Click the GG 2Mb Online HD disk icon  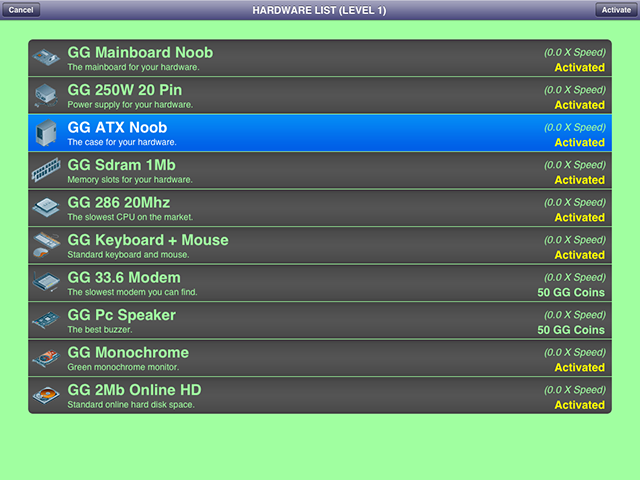46,395
